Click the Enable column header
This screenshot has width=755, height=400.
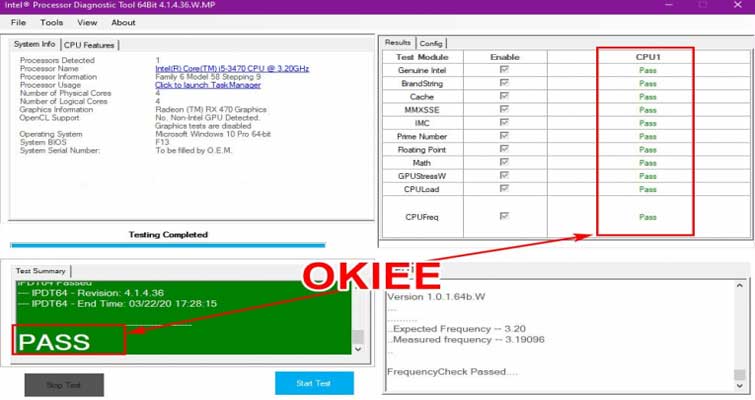[x=505, y=57]
